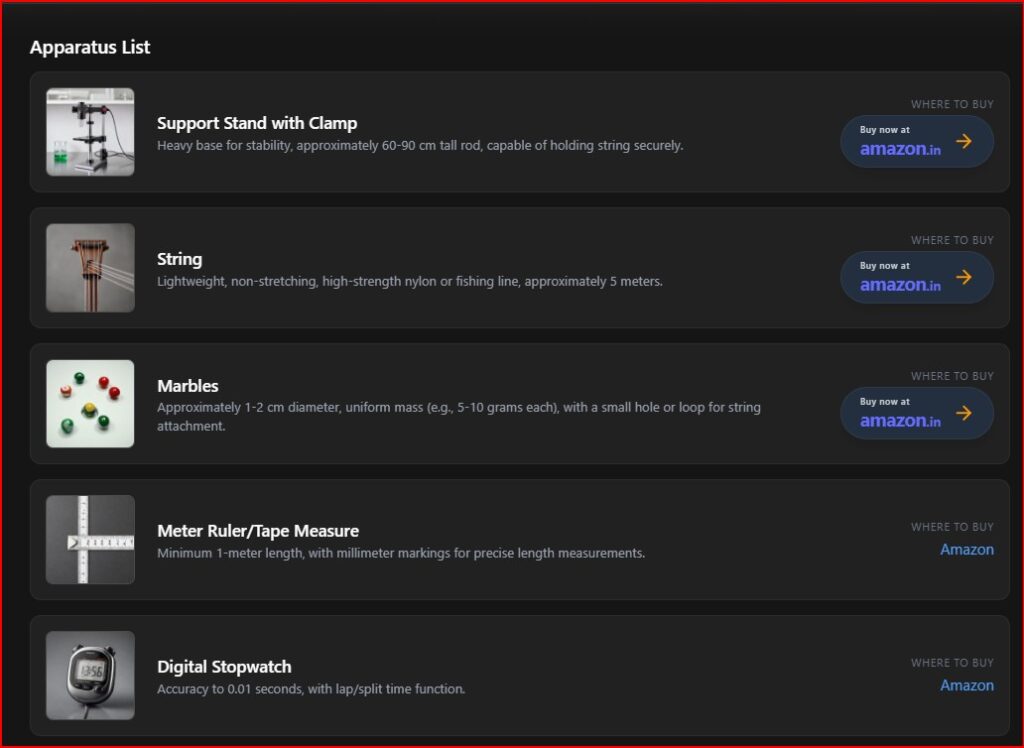
Task: Click the arrow icon for Support Stand
Action: (x=964, y=141)
